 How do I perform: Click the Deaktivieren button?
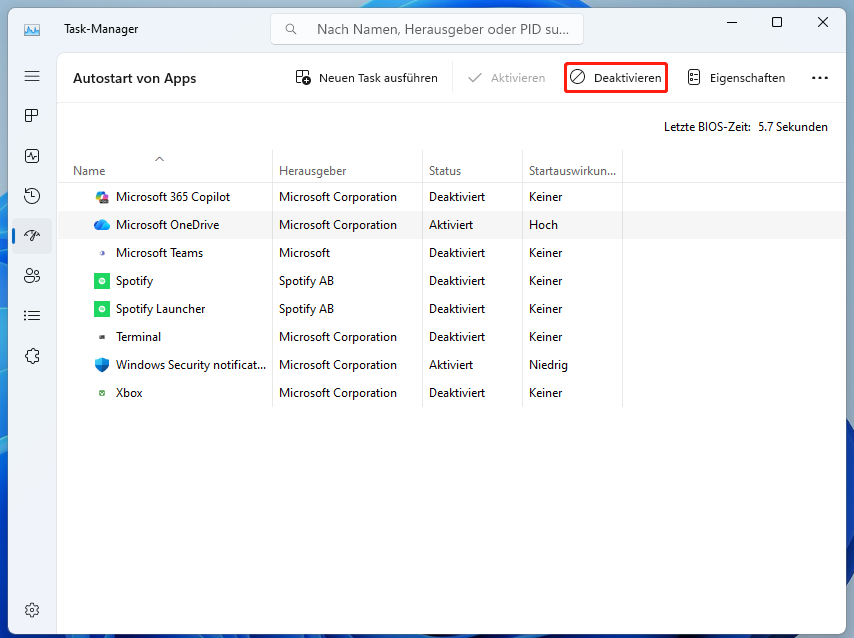coord(615,77)
